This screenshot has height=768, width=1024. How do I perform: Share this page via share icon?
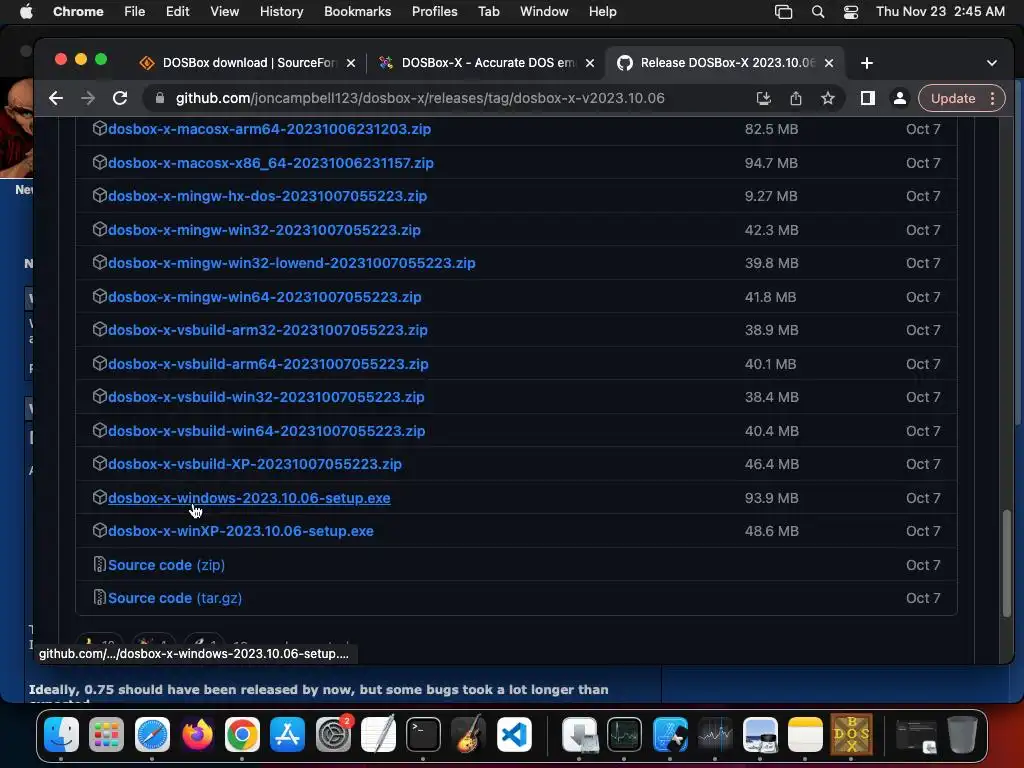click(795, 98)
